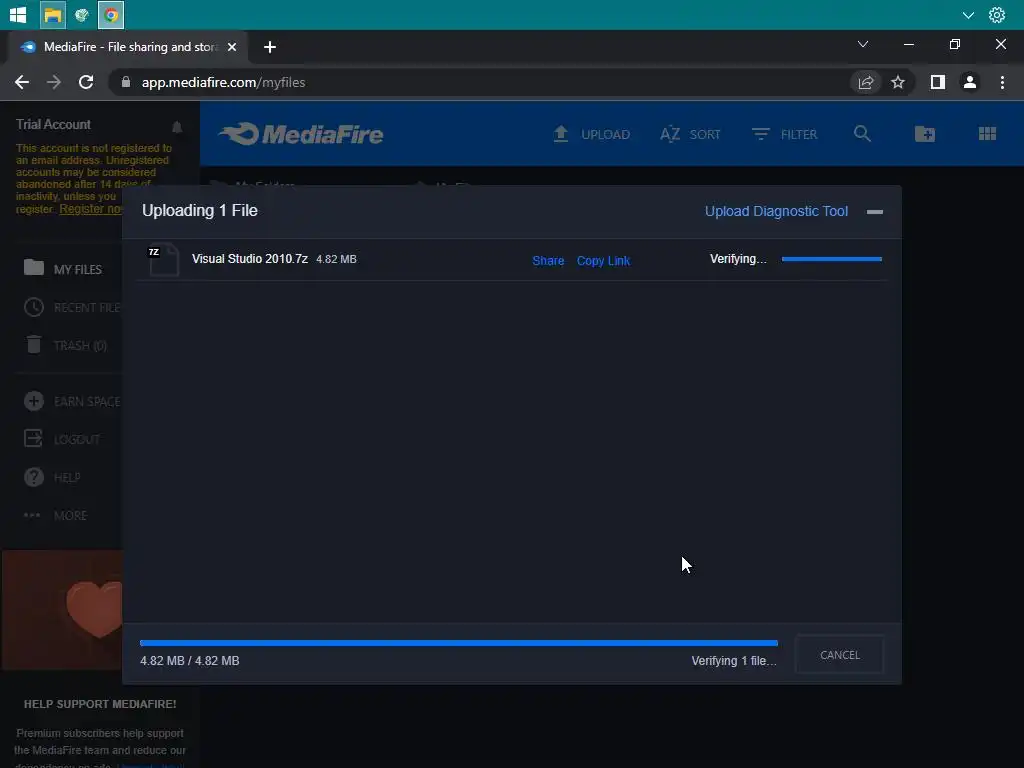Screen dimensions: 1024x768
Task: Open Windows Start menu
Action: point(18,14)
